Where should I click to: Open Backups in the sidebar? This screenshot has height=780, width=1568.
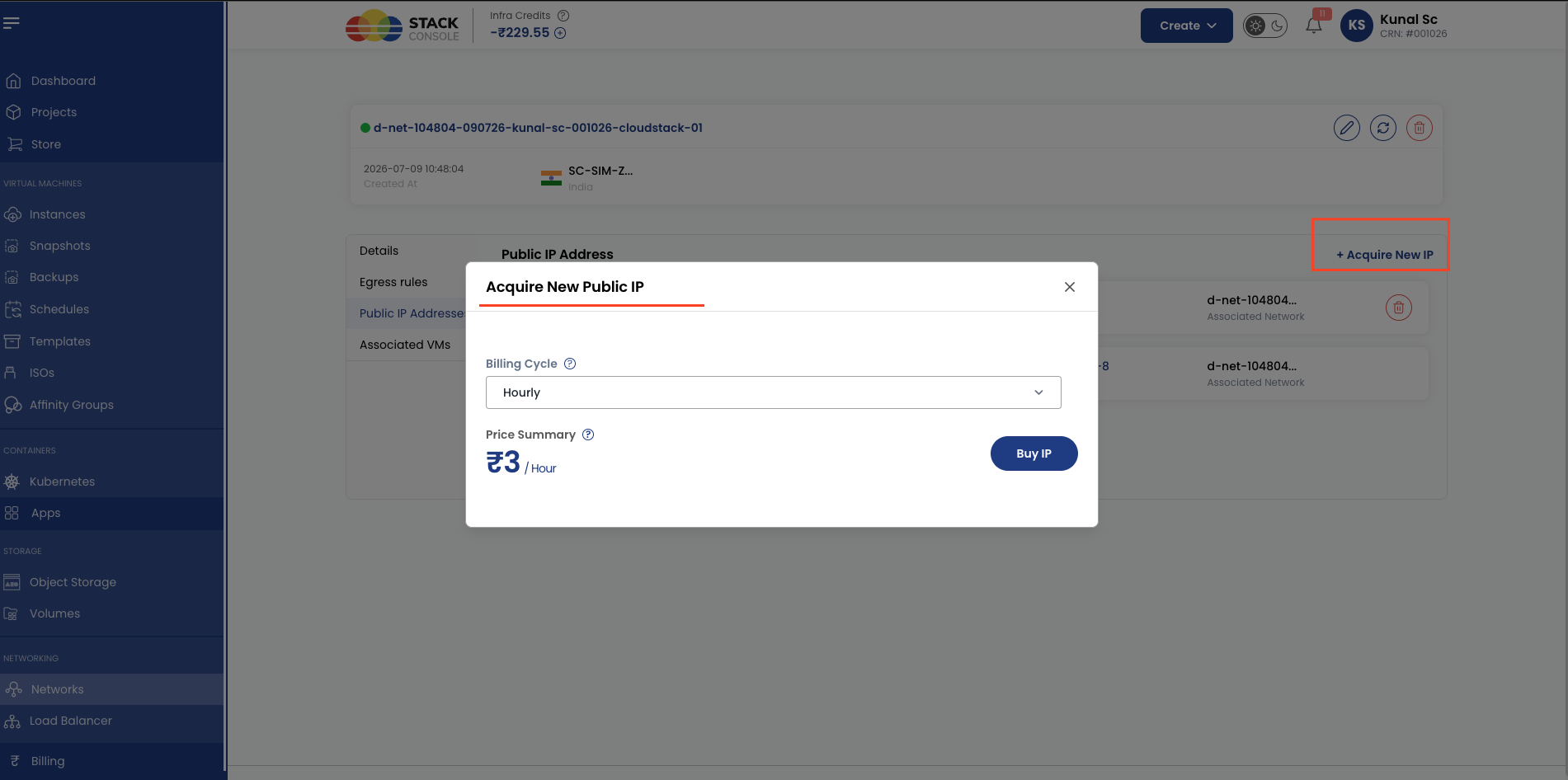click(54, 277)
